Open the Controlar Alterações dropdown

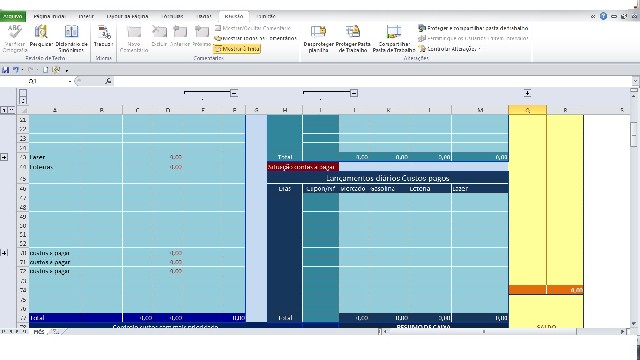coord(449,49)
